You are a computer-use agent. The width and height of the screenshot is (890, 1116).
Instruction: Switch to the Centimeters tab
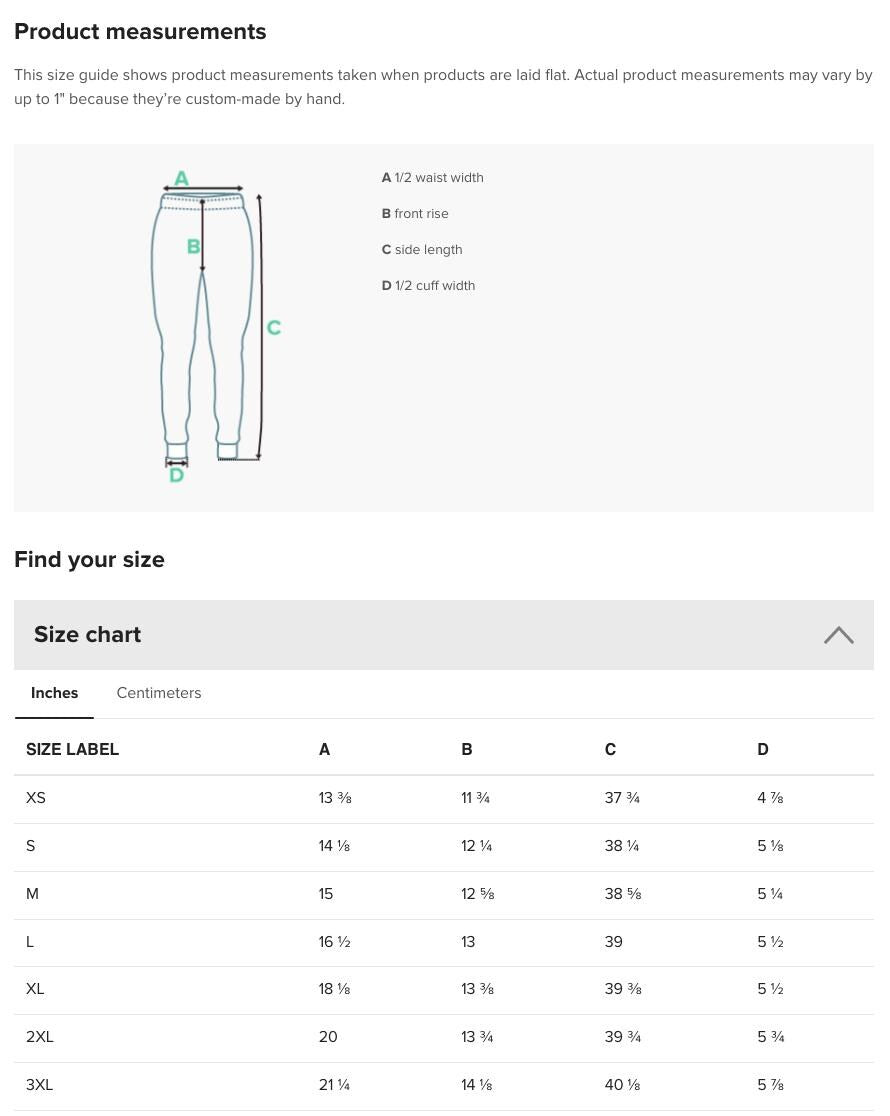[x=158, y=693]
